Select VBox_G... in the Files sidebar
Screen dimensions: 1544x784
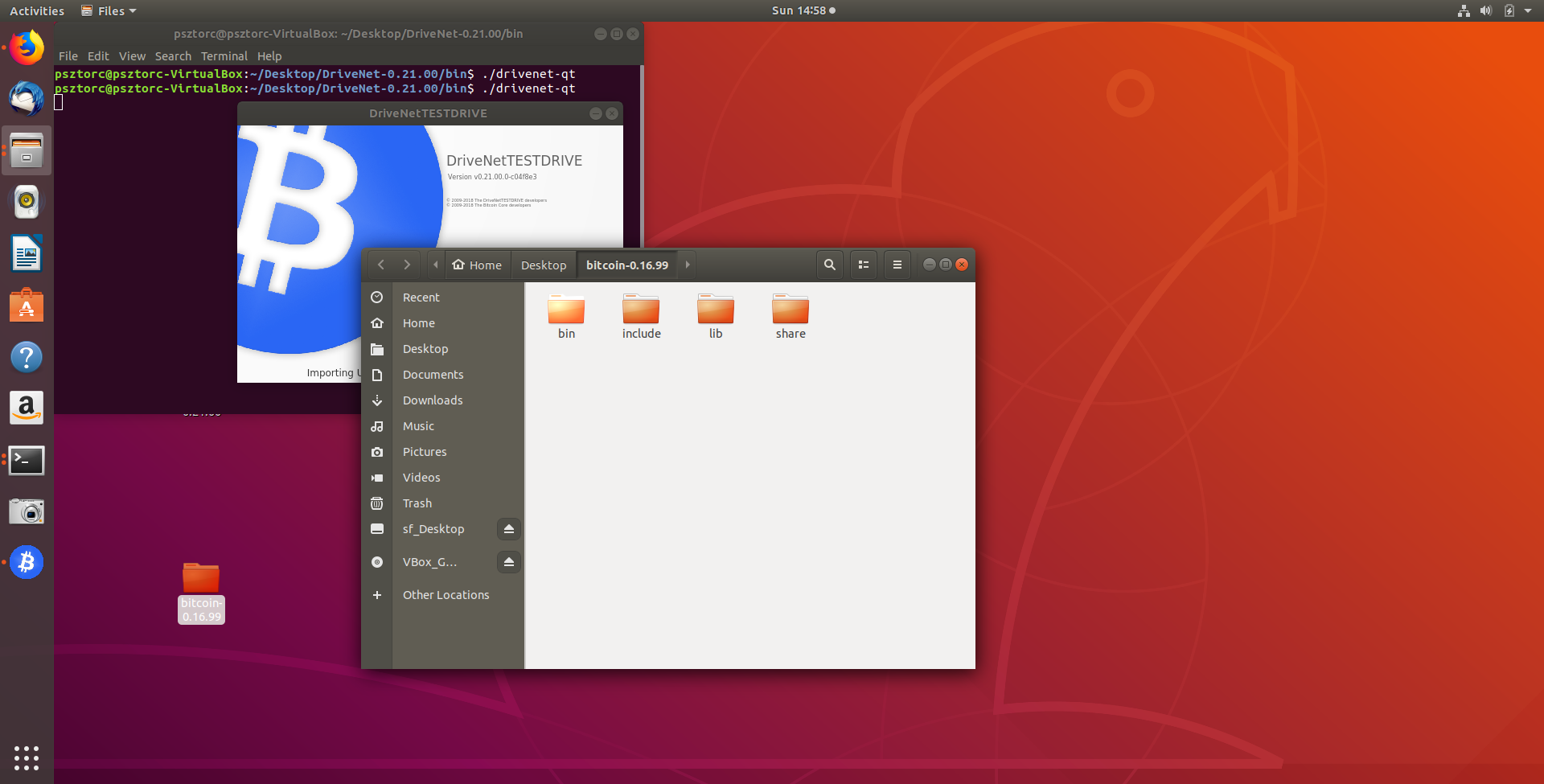click(429, 562)
